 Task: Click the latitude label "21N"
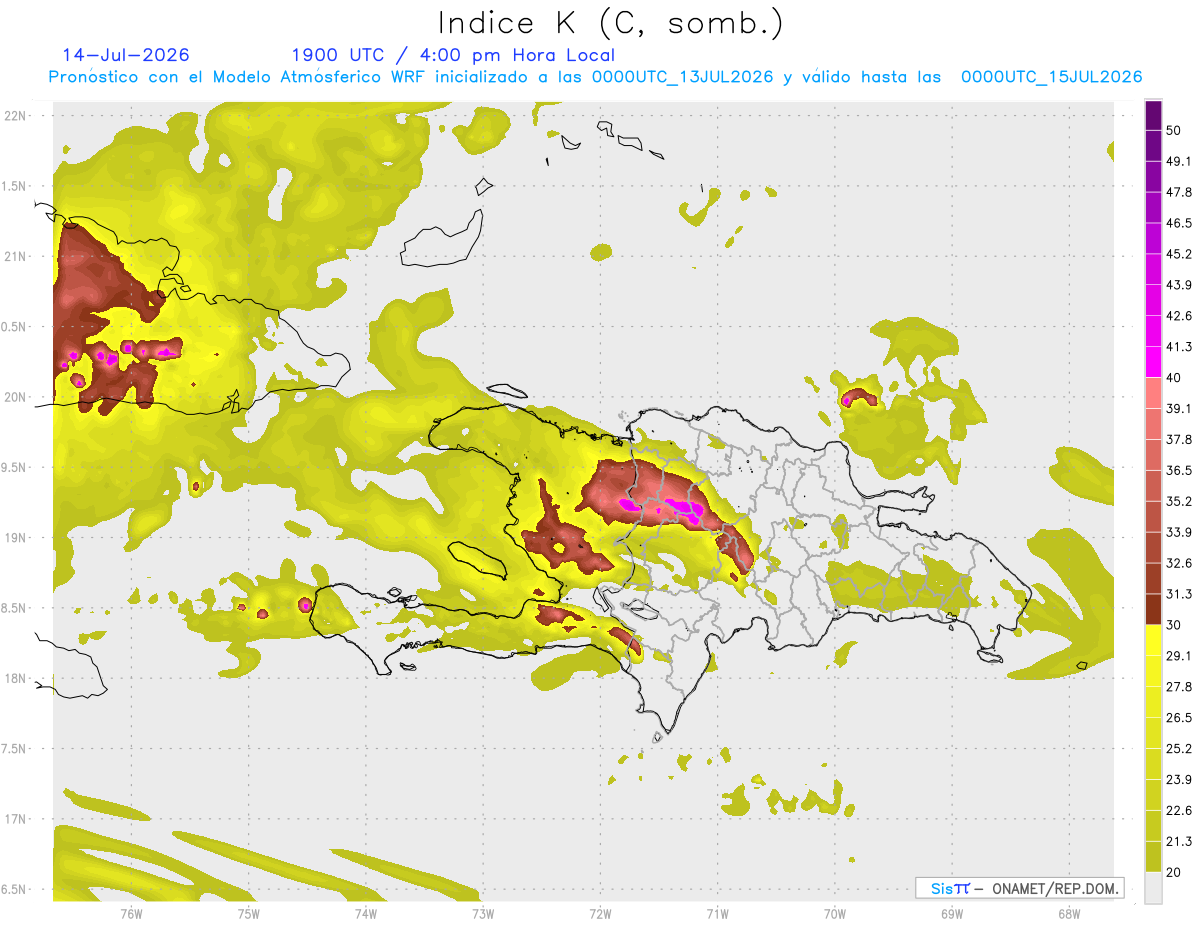[x=16, y=256]
